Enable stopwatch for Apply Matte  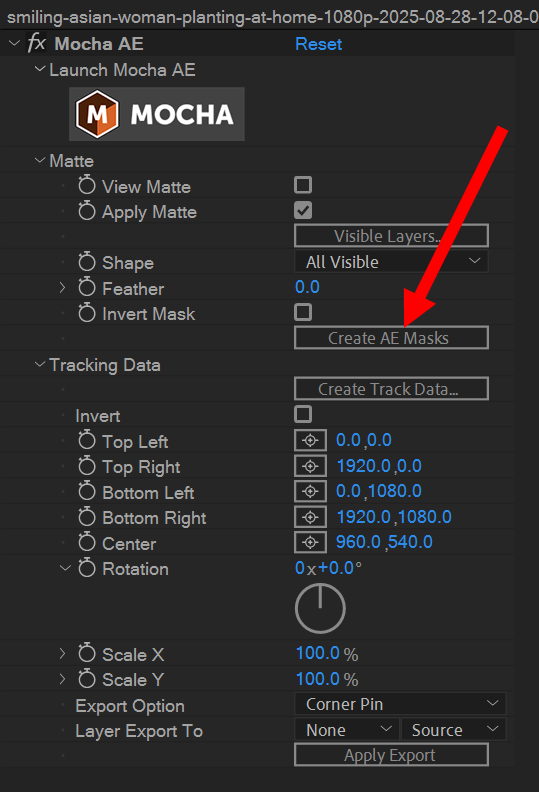[x=87, y=210]
